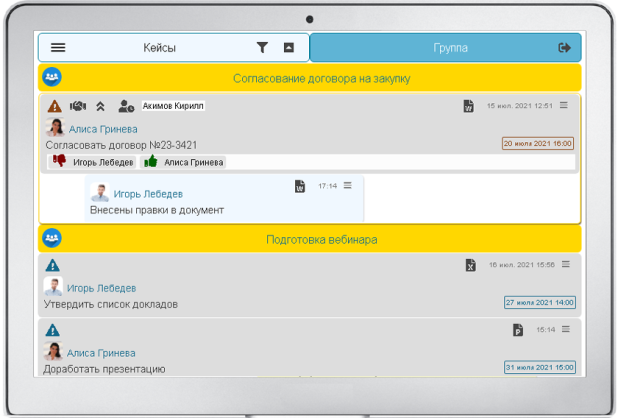Click the warning triangle on Доработать презентацию task
Image resolution: width=618 pixels, height=418 pixels.
pos(53,330)
